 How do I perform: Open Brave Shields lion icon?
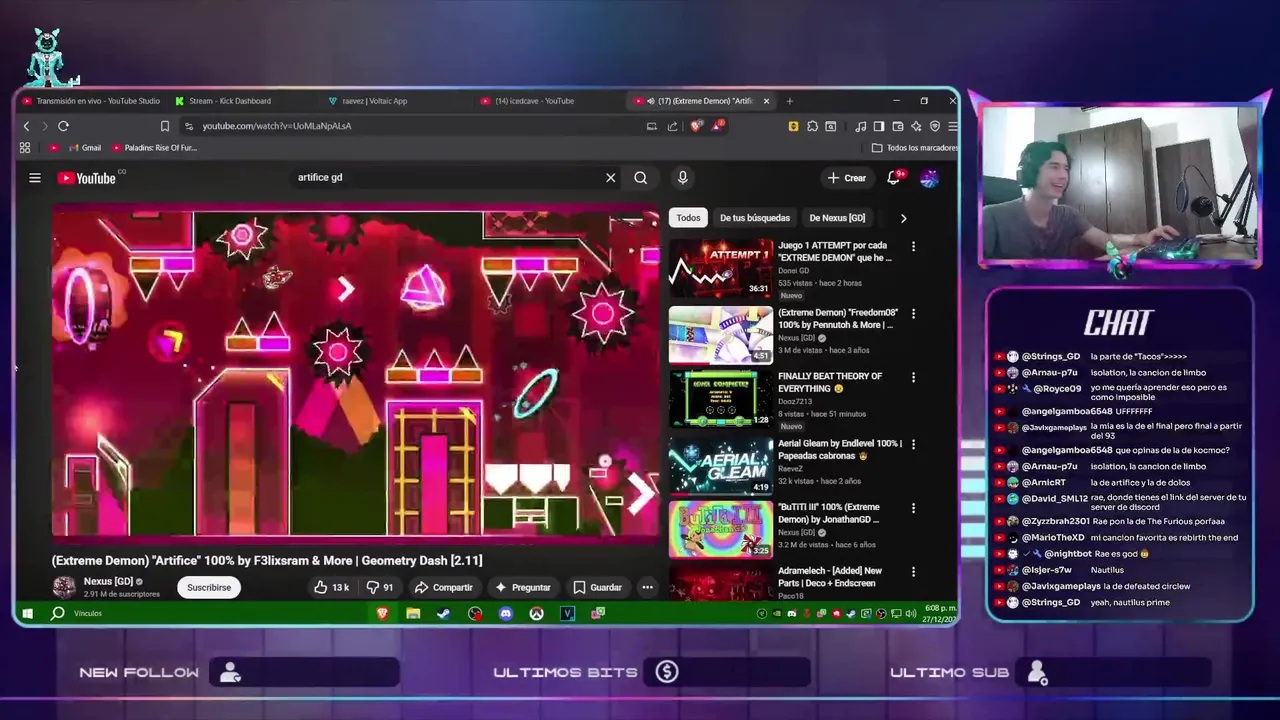click(695, 126)
